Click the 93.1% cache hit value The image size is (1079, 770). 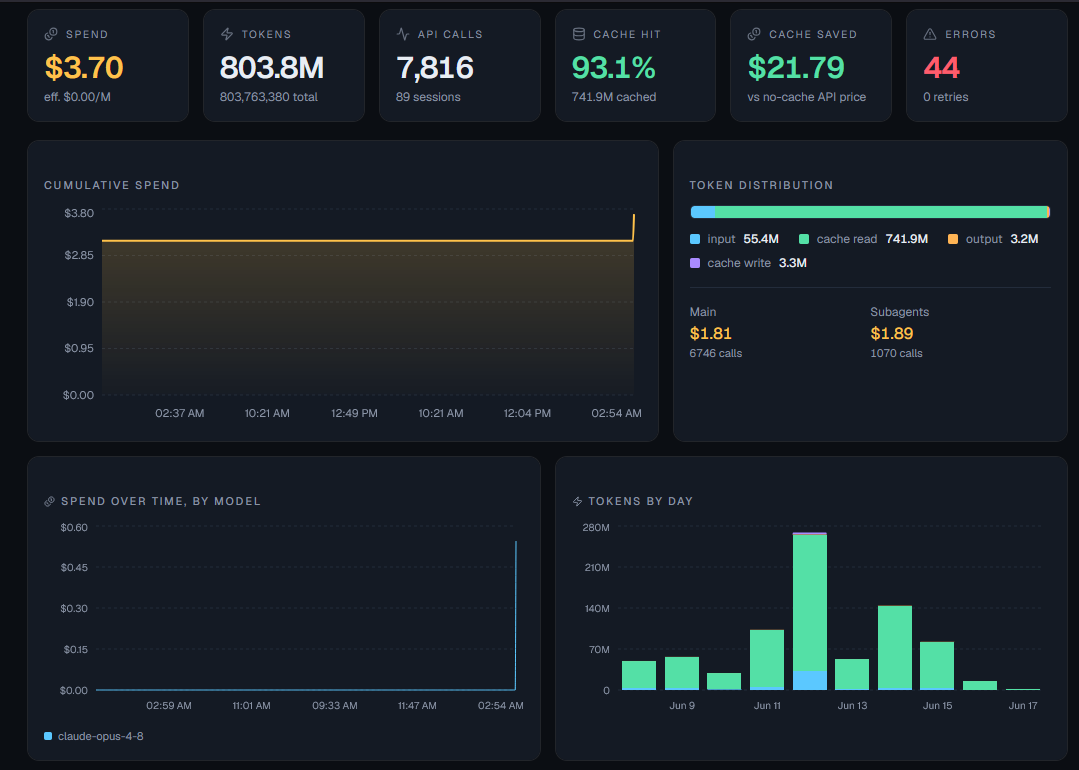[x=614, y=67]
